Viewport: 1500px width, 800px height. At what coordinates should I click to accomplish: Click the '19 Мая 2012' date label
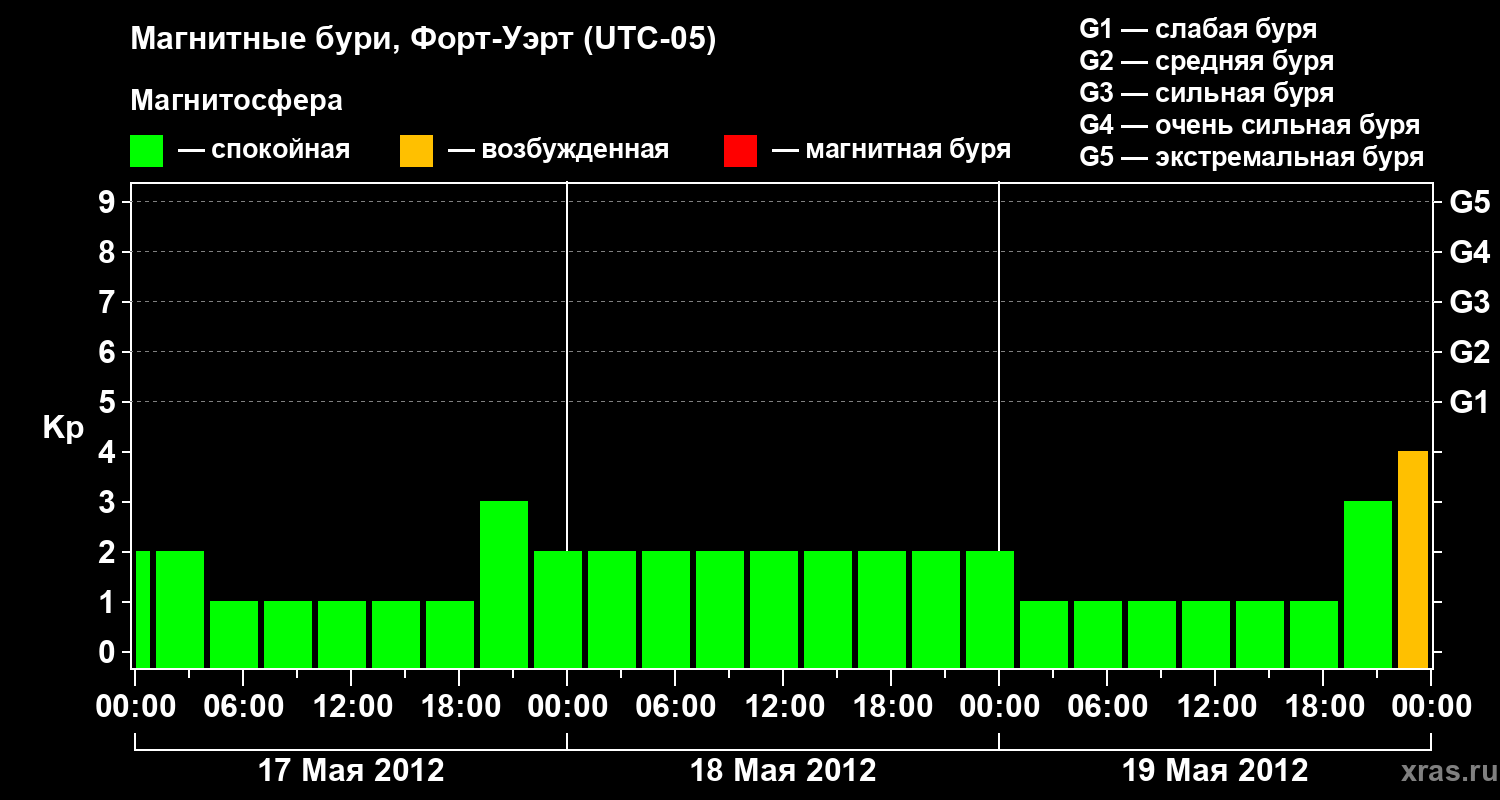(x=1215, y=770)
